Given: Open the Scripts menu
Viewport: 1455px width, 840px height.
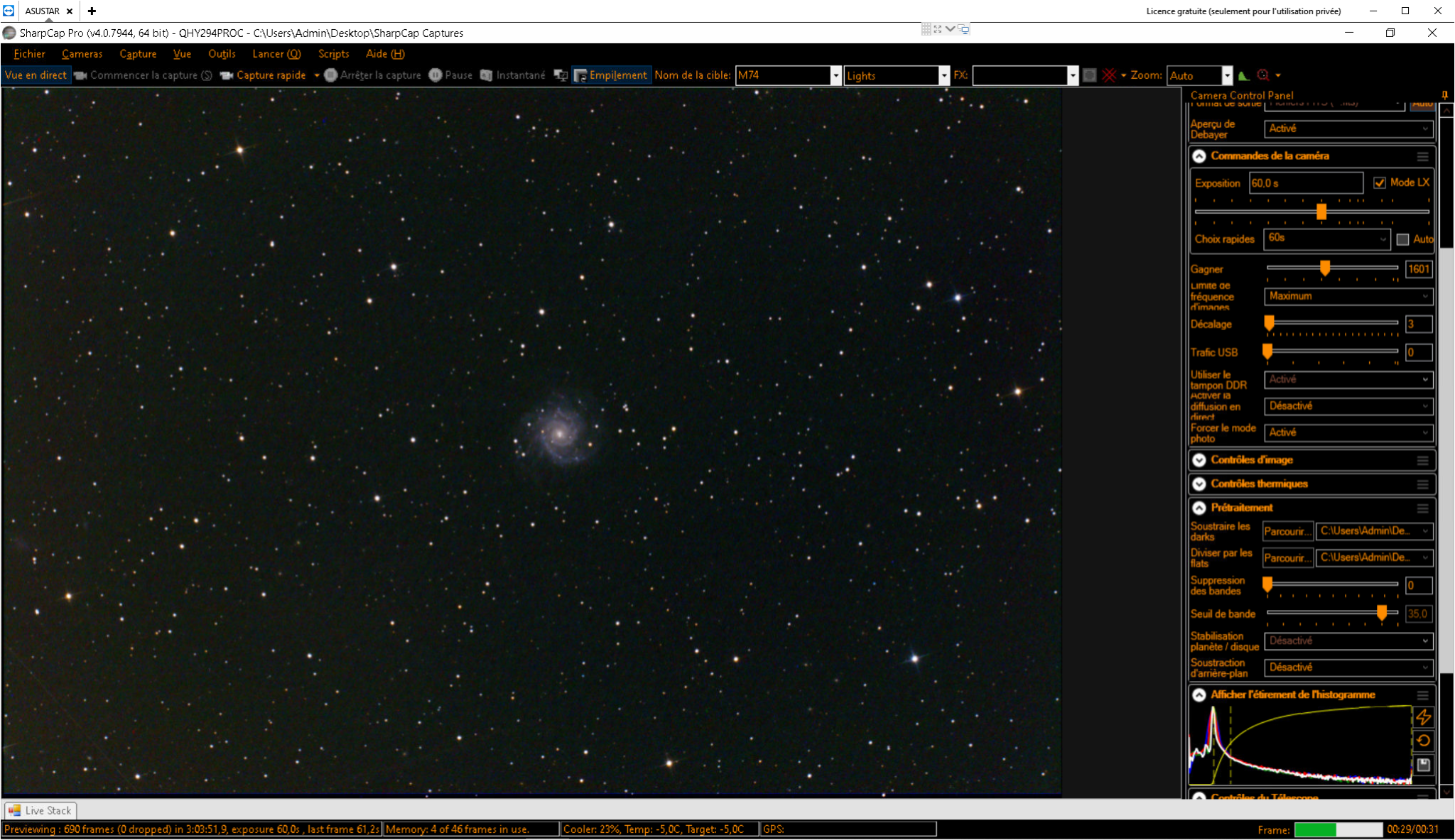Looking at the screenshot, I should coord(333,54).
